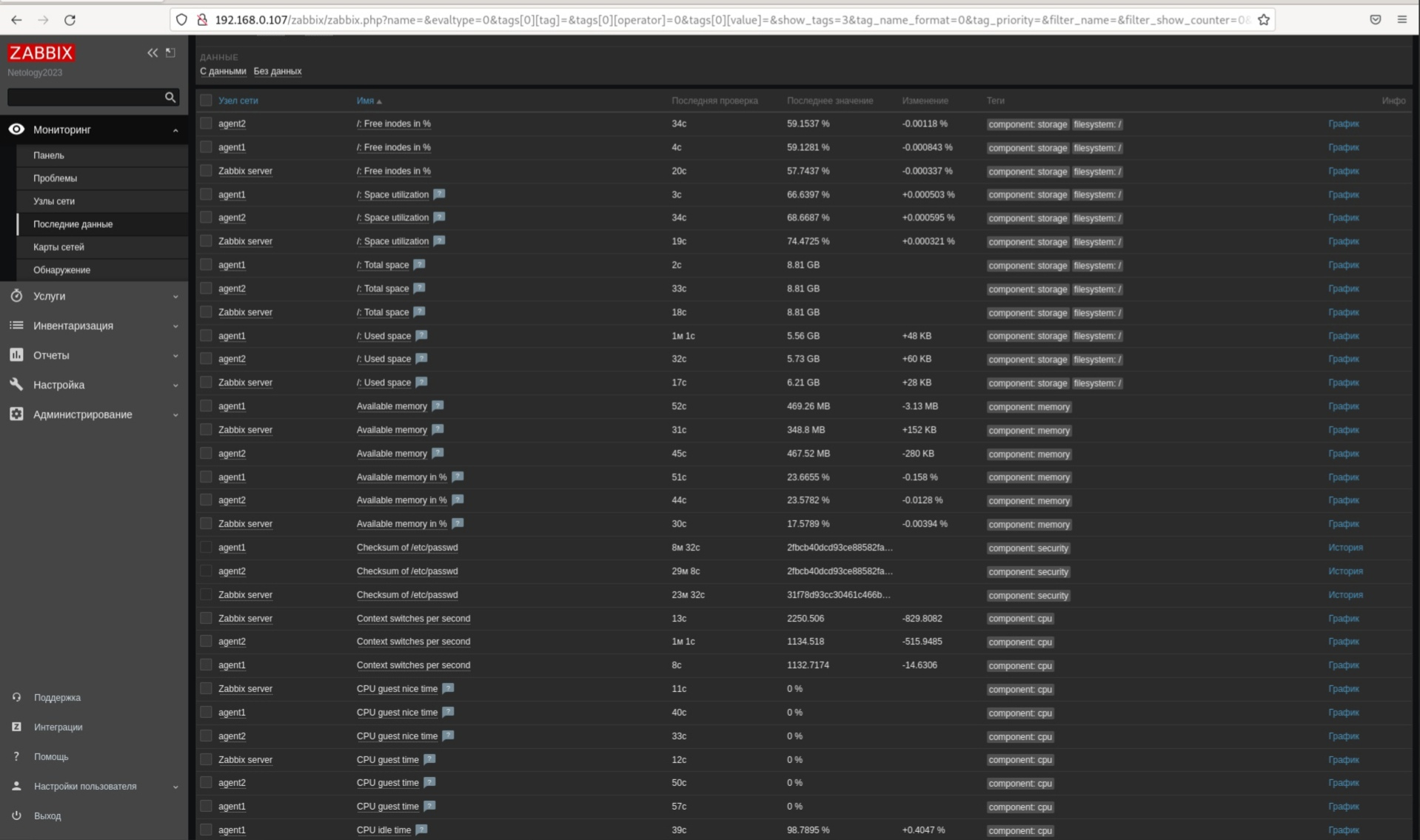Image resolution: width=1420 pixels, height=840 pixels.
Task: Open the Мониторинг eye icon menu
Action: 16,130
